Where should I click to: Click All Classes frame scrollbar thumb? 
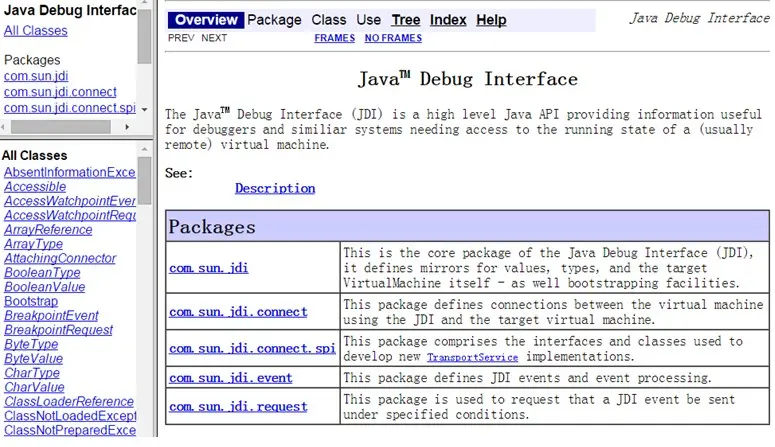pyautogui.click(x=144, y=180)
